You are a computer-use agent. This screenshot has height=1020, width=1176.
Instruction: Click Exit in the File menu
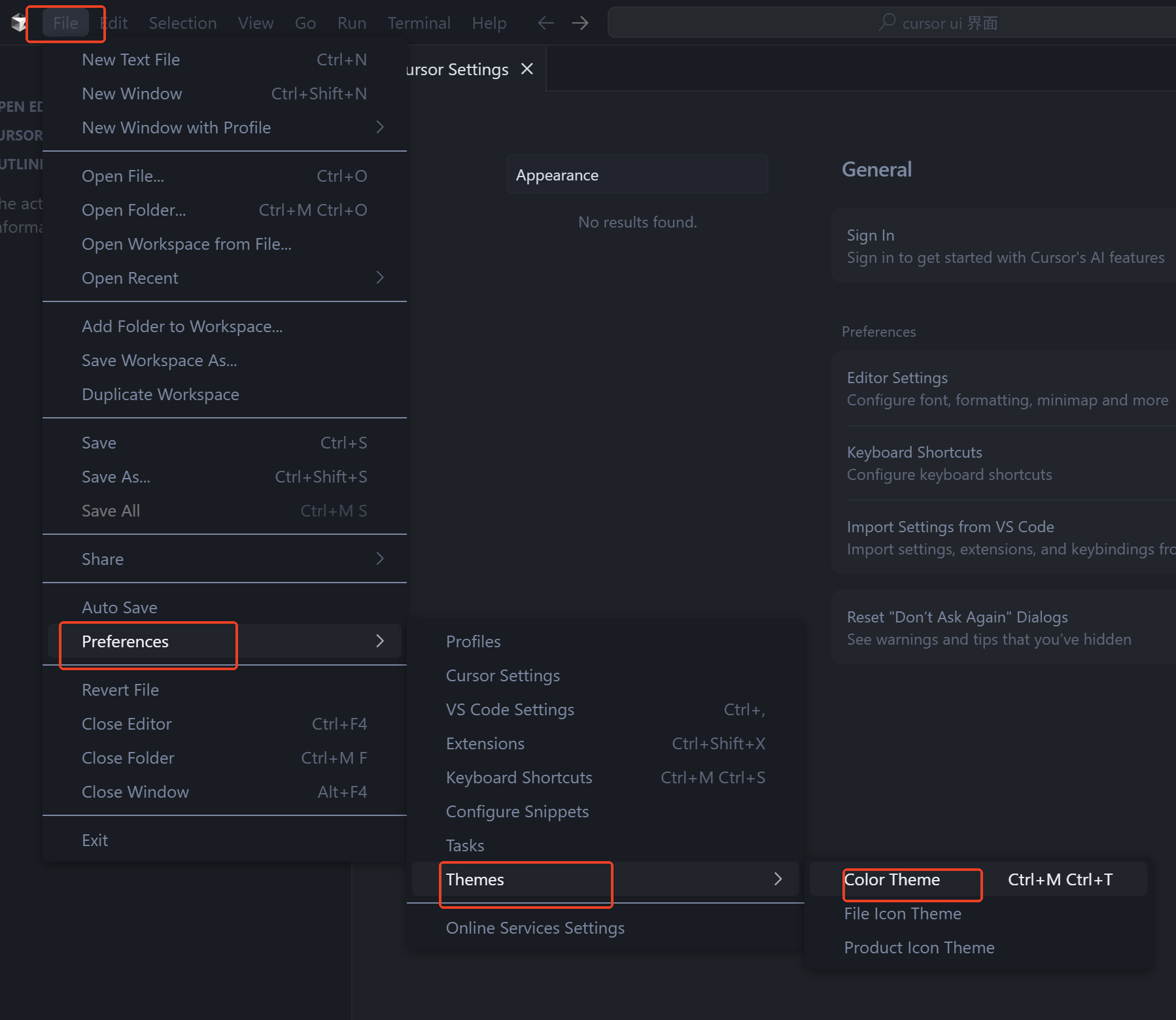coord(224,840)
